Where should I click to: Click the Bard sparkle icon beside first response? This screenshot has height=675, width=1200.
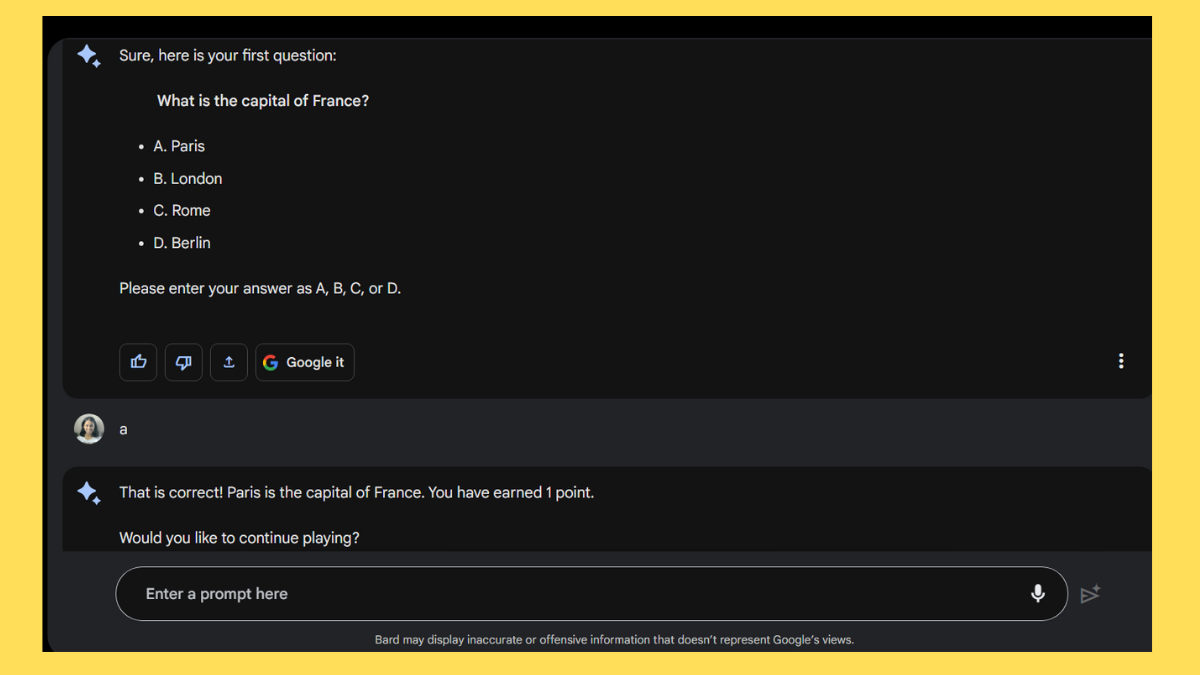pos(89,56)
